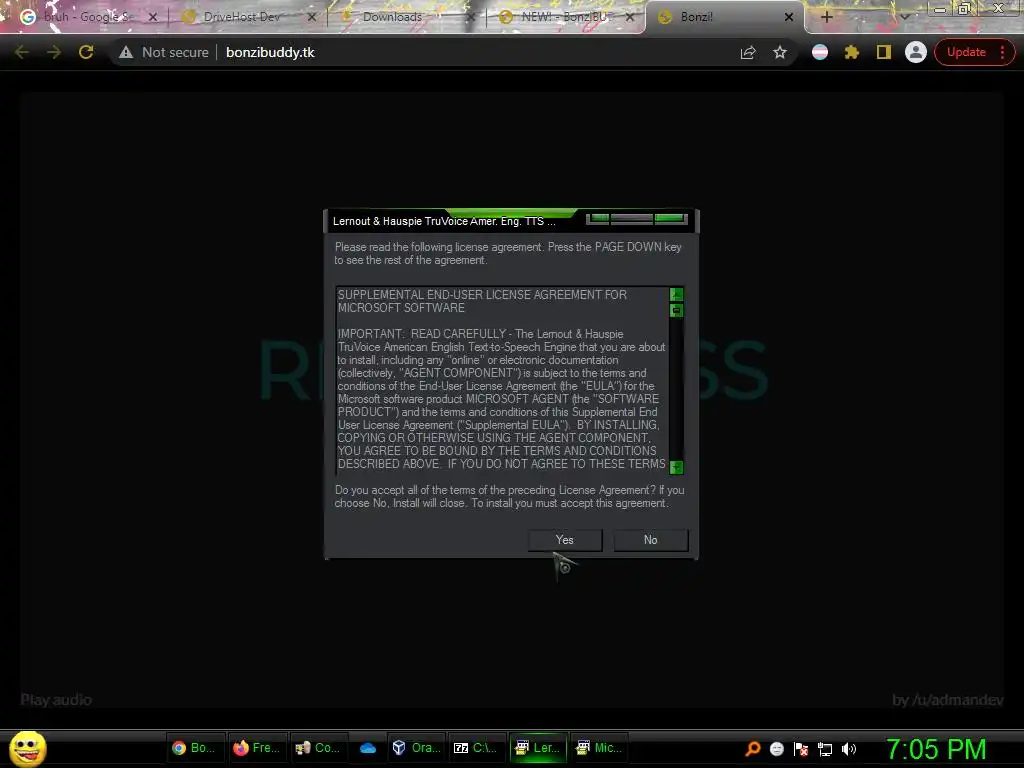Viewport: 1024px width, 768px height.
Task: Decline the license agreement with No
Action: click(650, 540)
